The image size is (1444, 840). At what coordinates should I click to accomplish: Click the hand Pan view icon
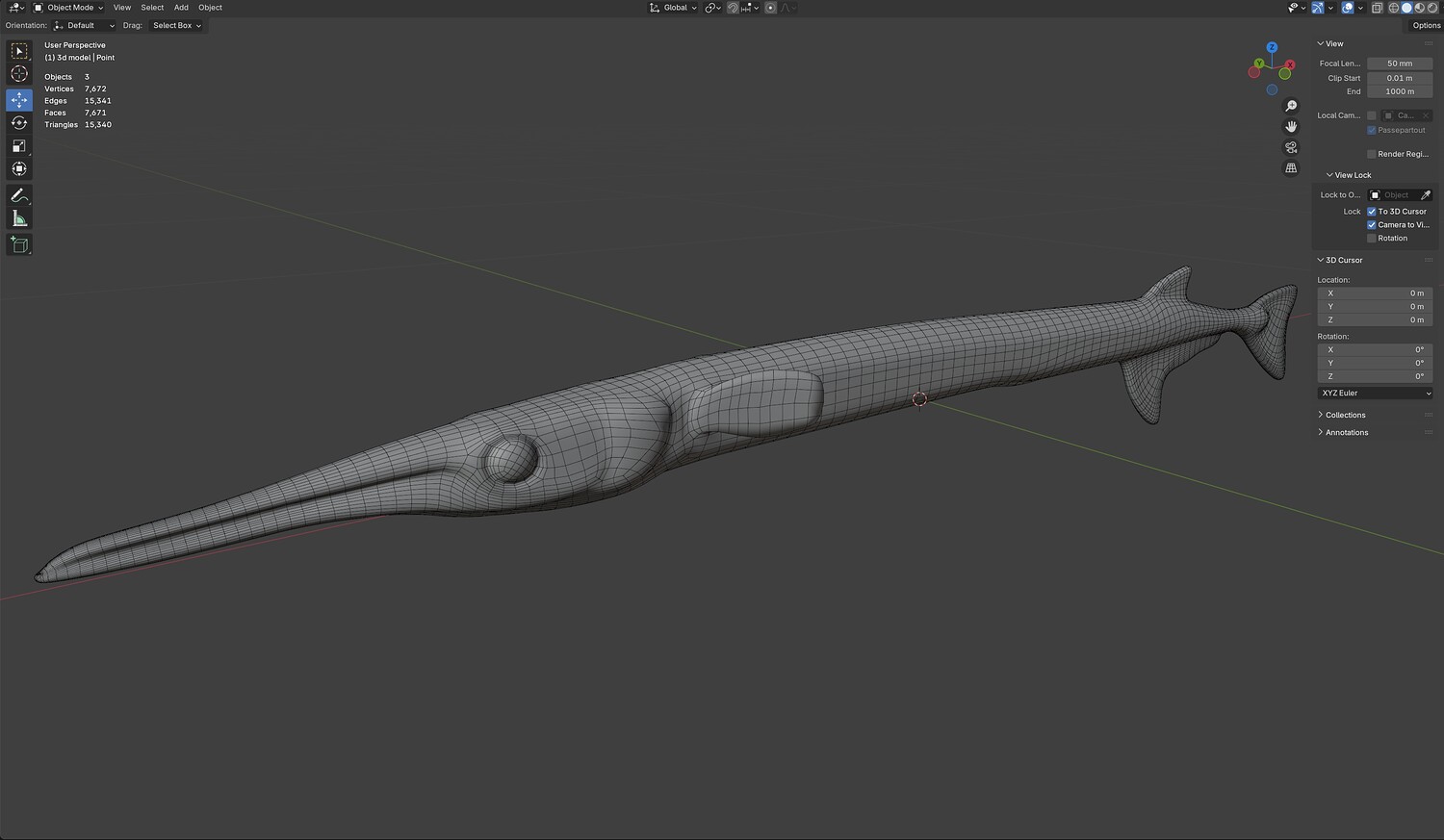click(1291, 127)
